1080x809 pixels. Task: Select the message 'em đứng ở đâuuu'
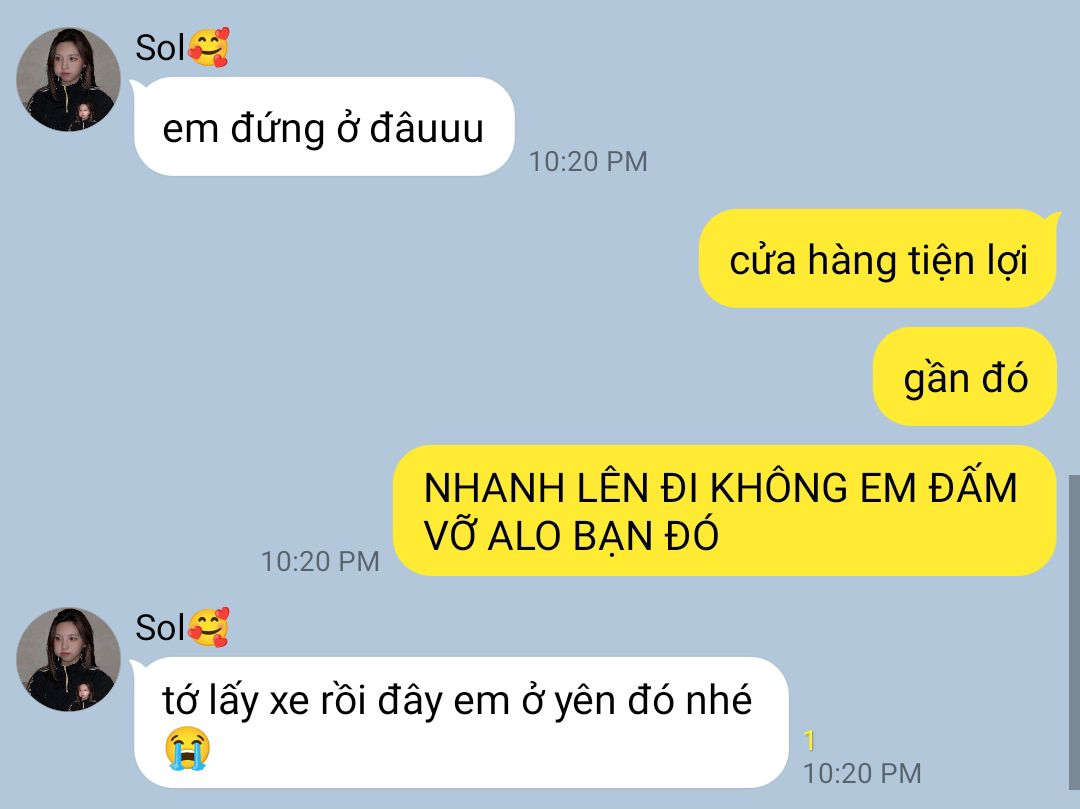pyautogui.click(x=324, y=127)
